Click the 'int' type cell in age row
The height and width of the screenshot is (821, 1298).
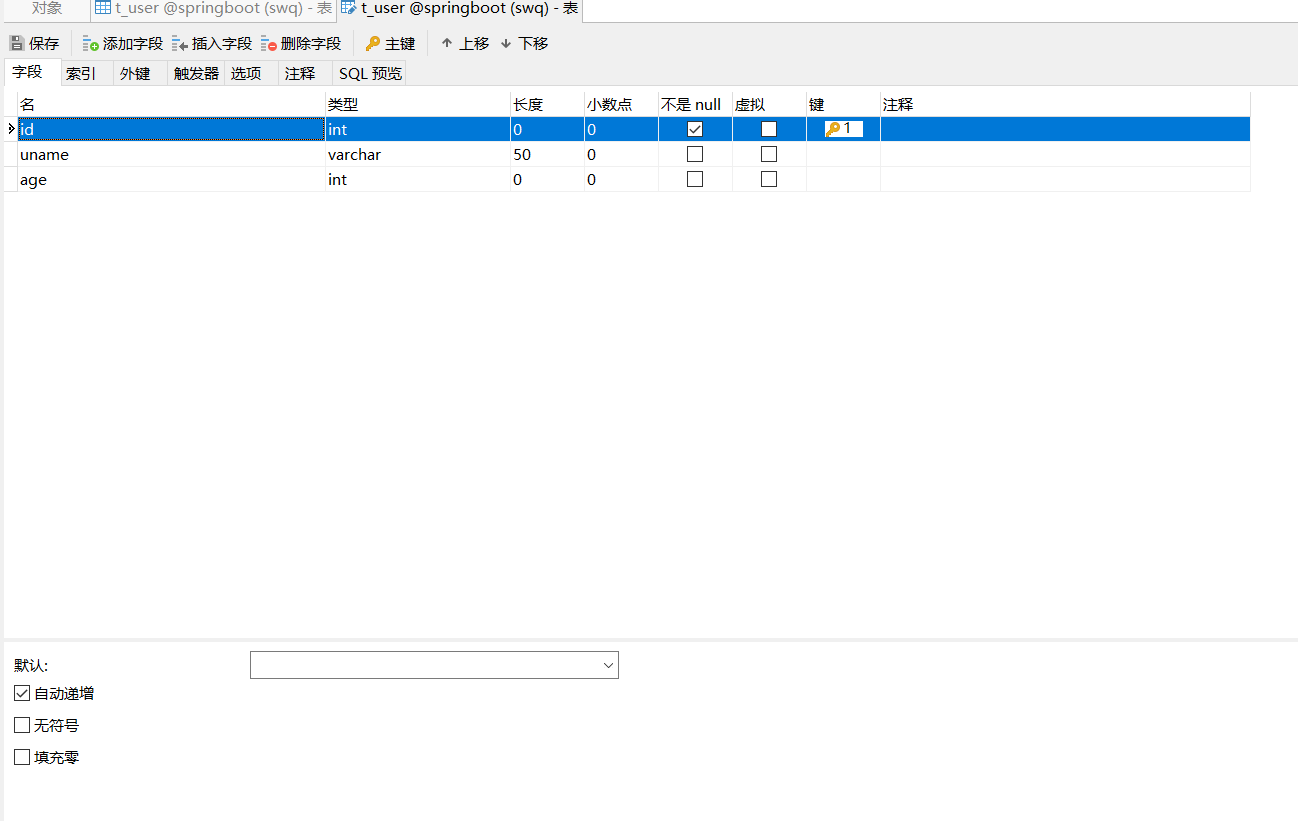pos(418,179)
